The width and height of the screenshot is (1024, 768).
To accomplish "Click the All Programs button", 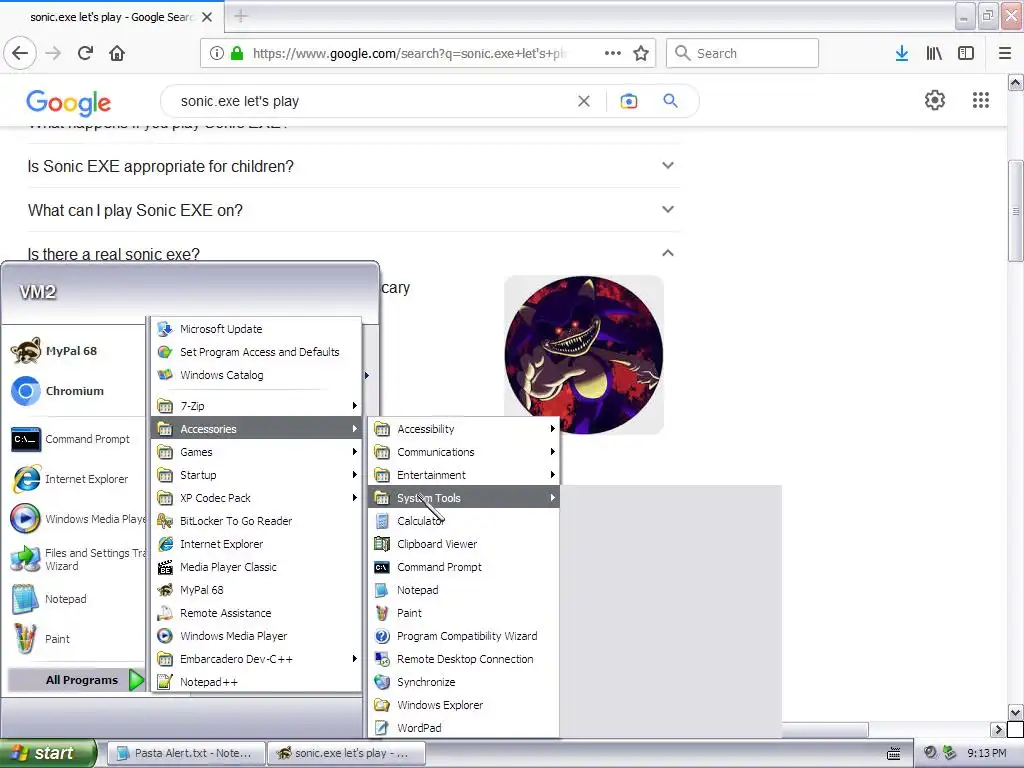I will 76,680.
